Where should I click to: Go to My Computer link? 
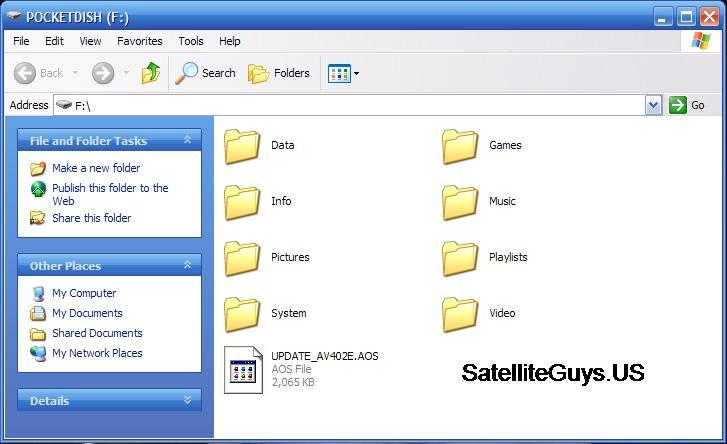click(x=84, y=293)
